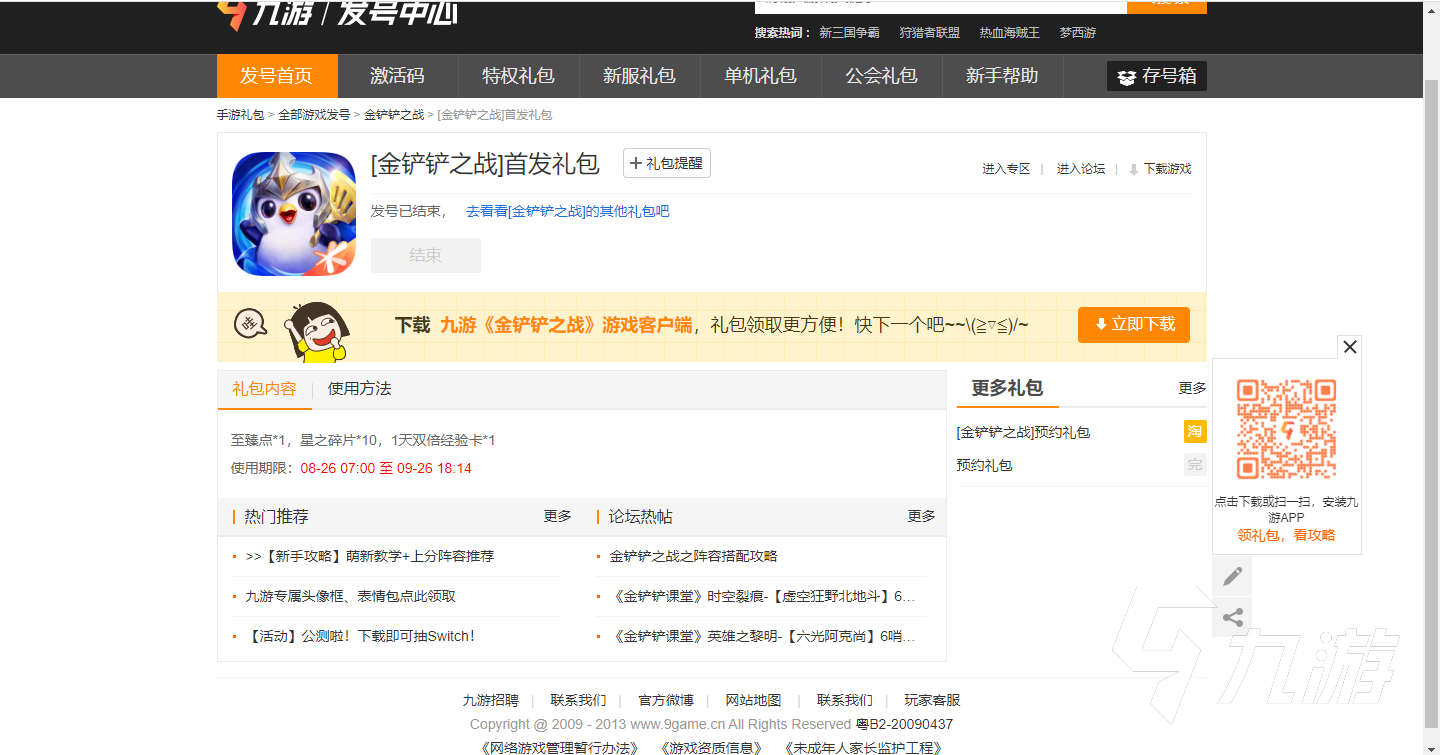1440x755 pixels.
Task: Open post 英雄之黎明-【六光阿克尚】
Action: 762,636
